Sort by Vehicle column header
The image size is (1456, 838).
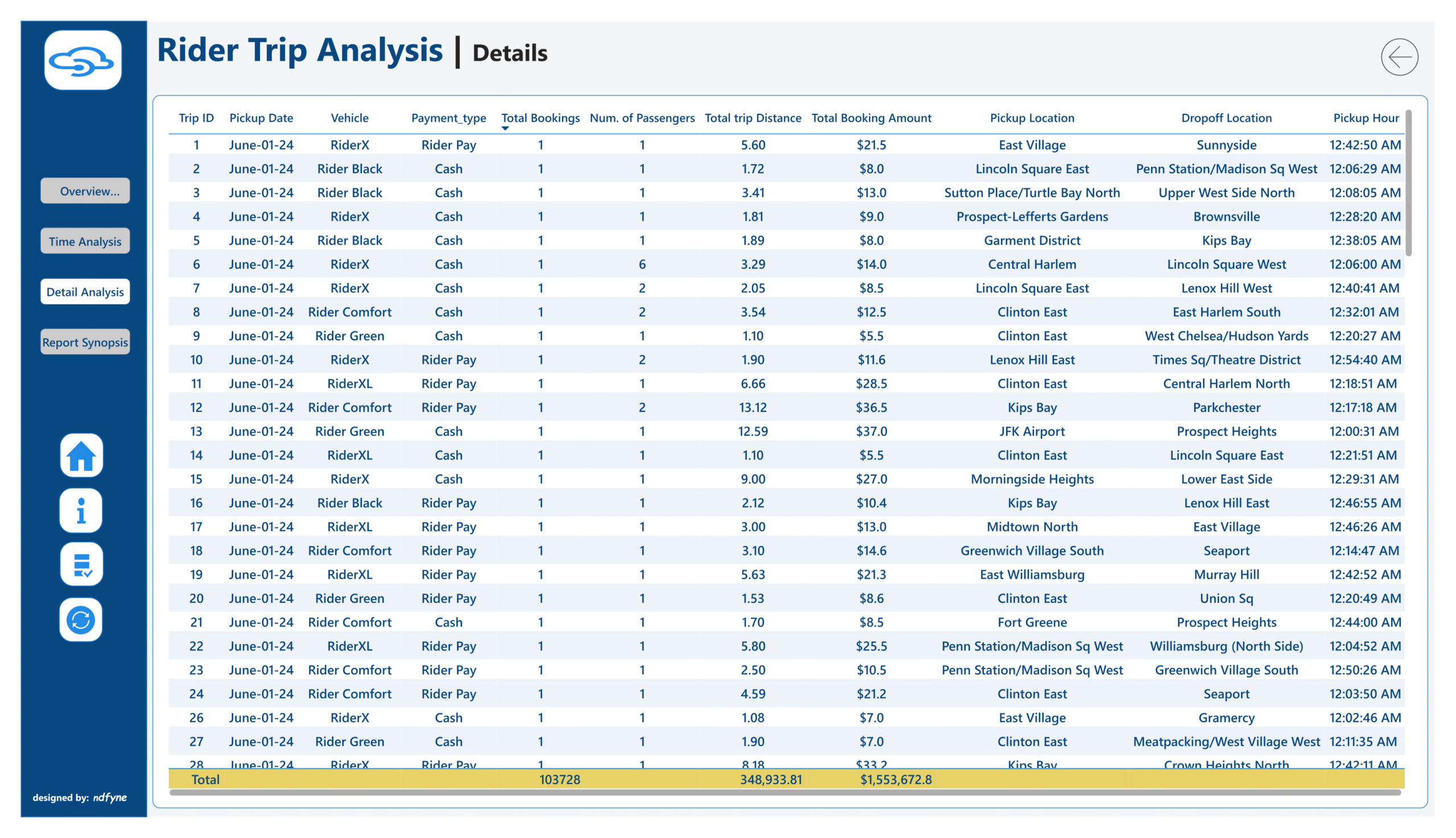coord(350,118)
